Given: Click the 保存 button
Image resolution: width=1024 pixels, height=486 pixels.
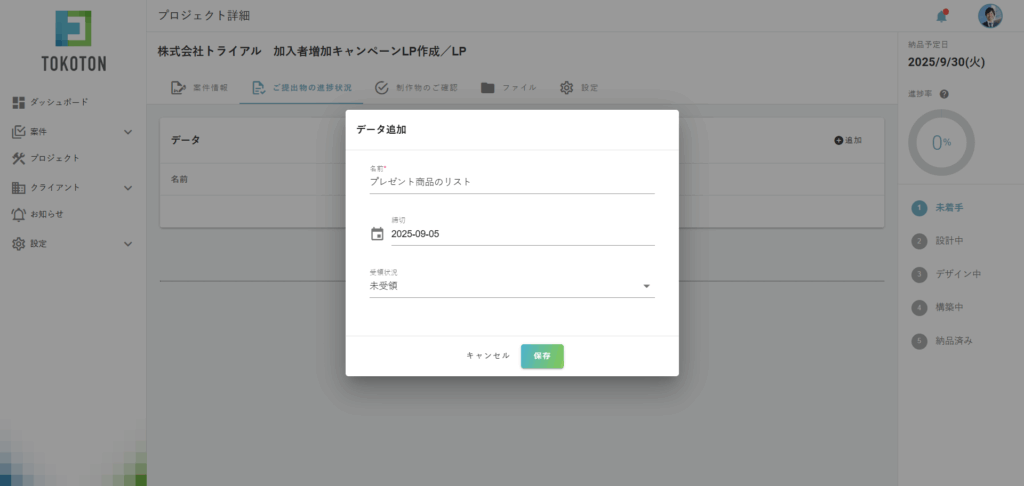Looking at the screenshot, I should click(x=542, y=356).
